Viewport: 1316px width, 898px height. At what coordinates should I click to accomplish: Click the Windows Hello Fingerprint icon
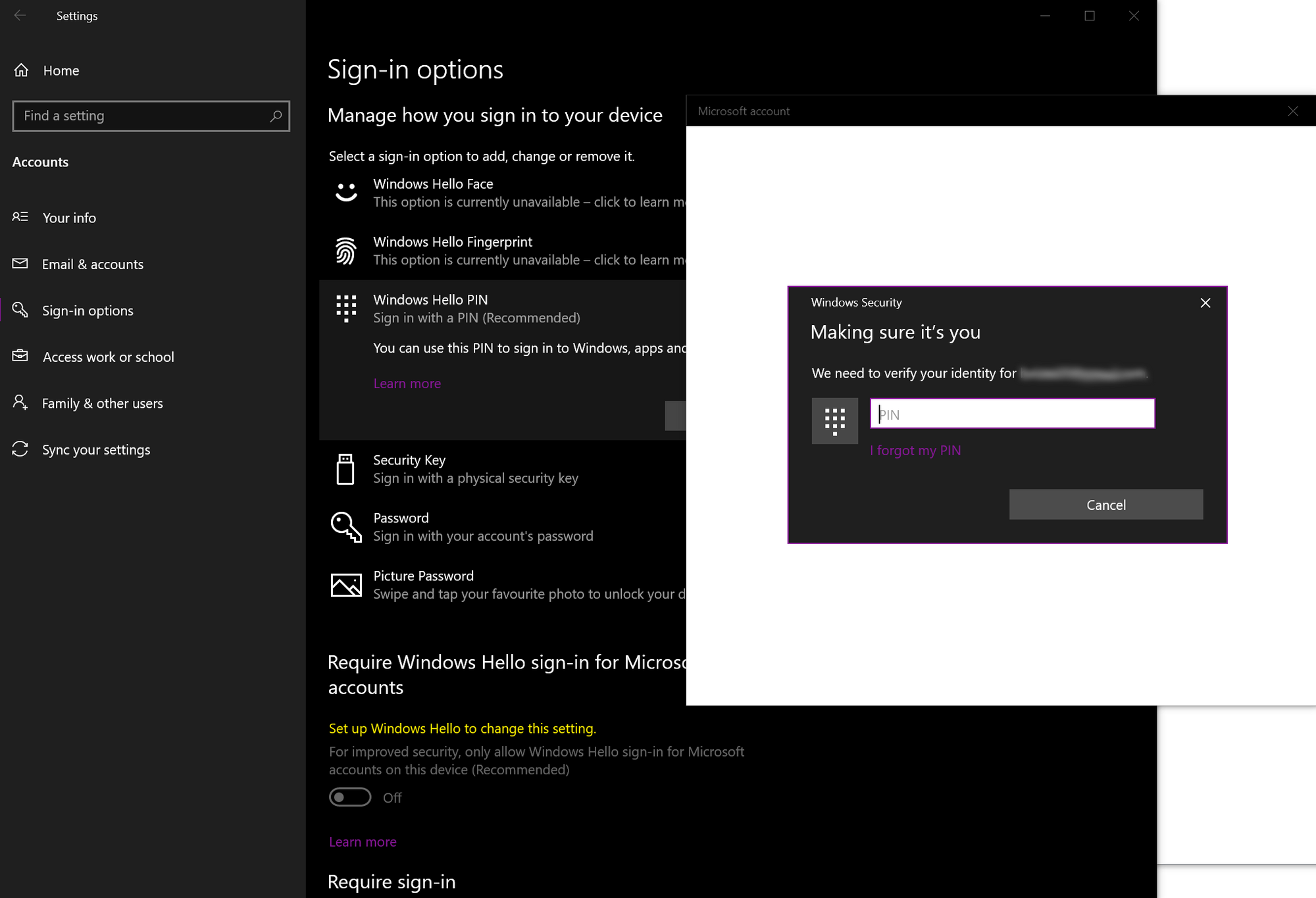(345, 251)
